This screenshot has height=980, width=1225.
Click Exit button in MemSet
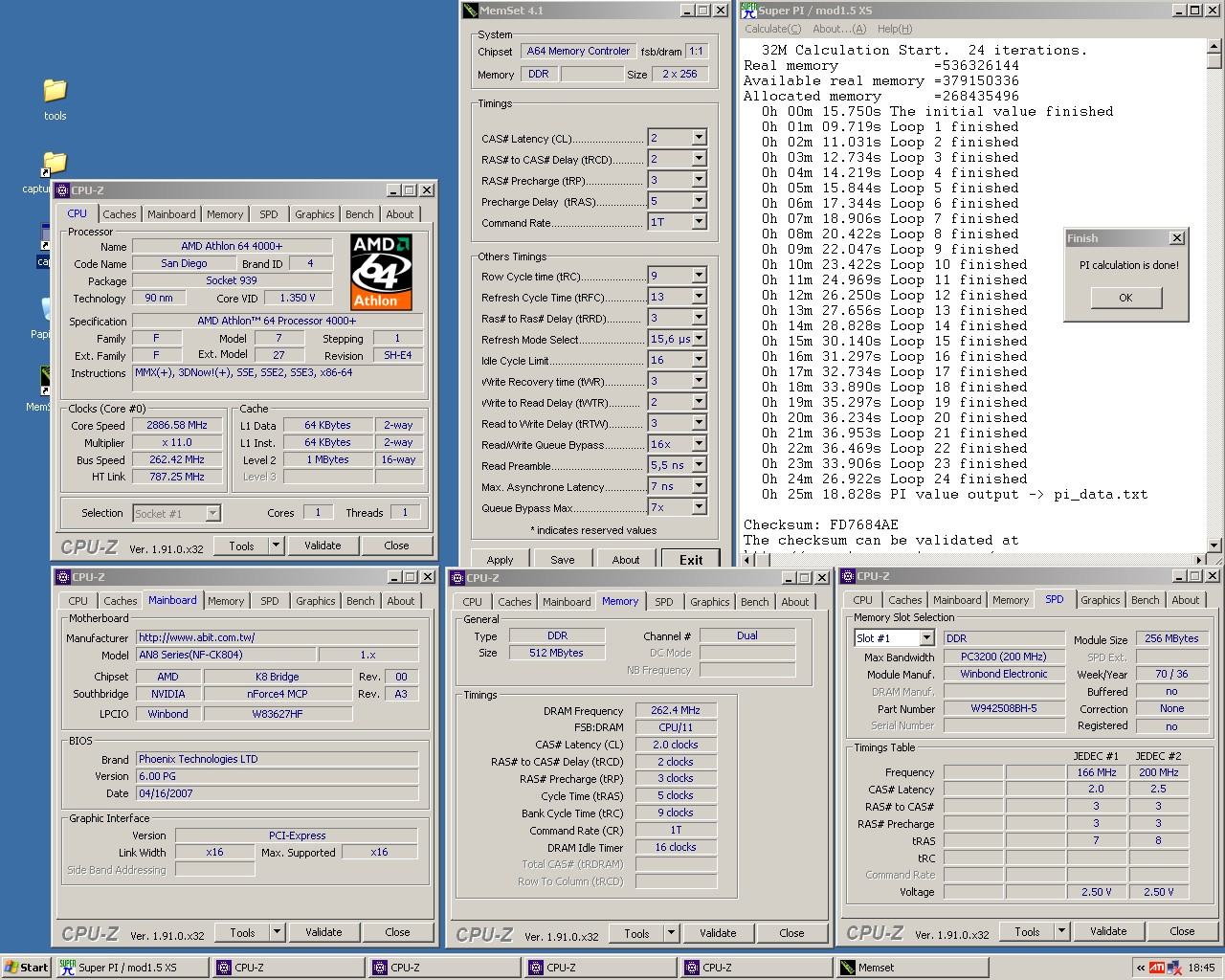click(x=691, y=559)
